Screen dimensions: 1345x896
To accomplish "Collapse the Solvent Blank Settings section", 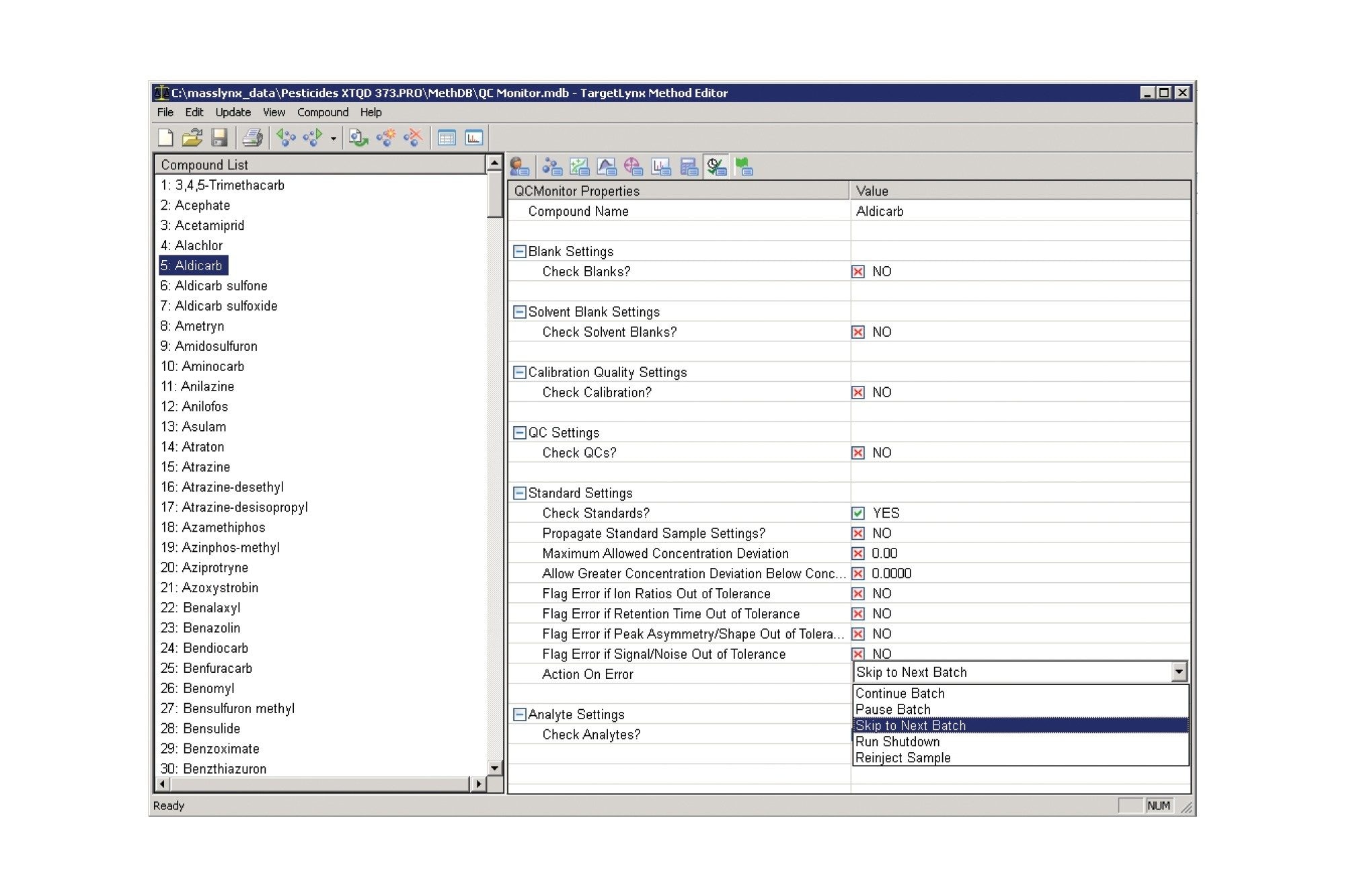I will [x=520, y=312].
